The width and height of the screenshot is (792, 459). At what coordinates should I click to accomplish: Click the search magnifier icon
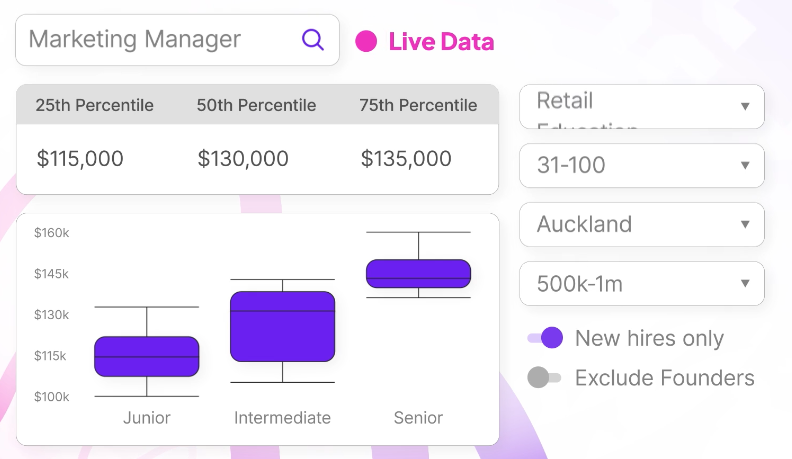(x=313, y=40)
